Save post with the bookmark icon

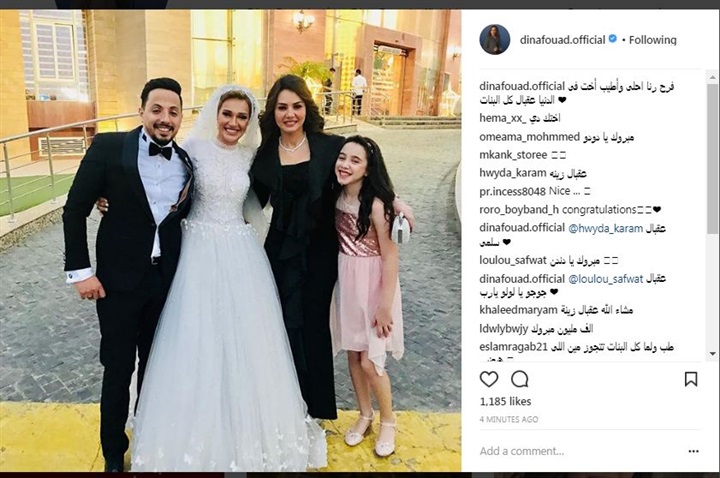click(691, 379)
